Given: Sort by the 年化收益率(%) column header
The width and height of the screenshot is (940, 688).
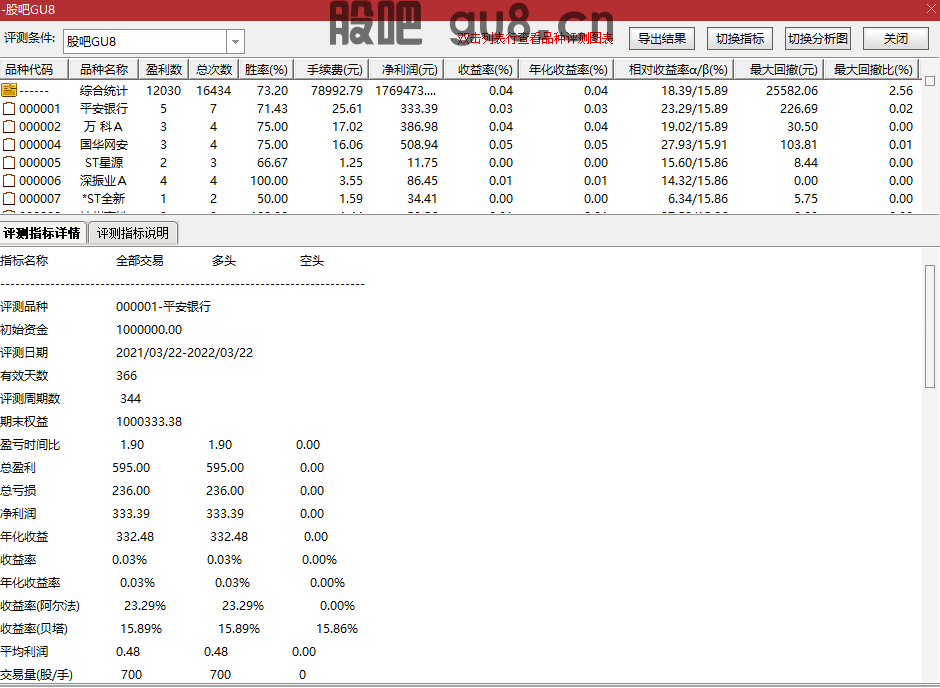Looking at the screenshot, I should pos(567,70).
